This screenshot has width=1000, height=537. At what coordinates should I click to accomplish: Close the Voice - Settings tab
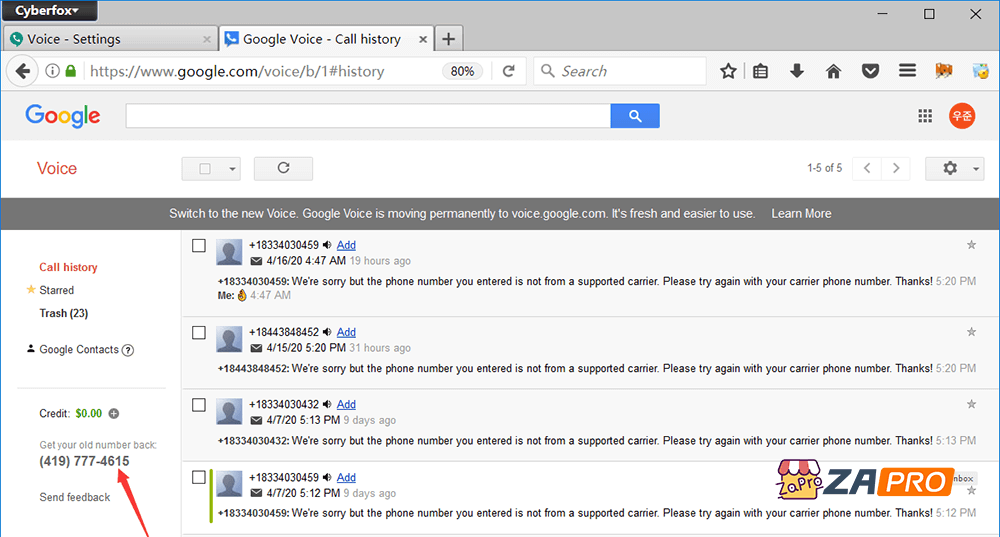coord(207,40)
